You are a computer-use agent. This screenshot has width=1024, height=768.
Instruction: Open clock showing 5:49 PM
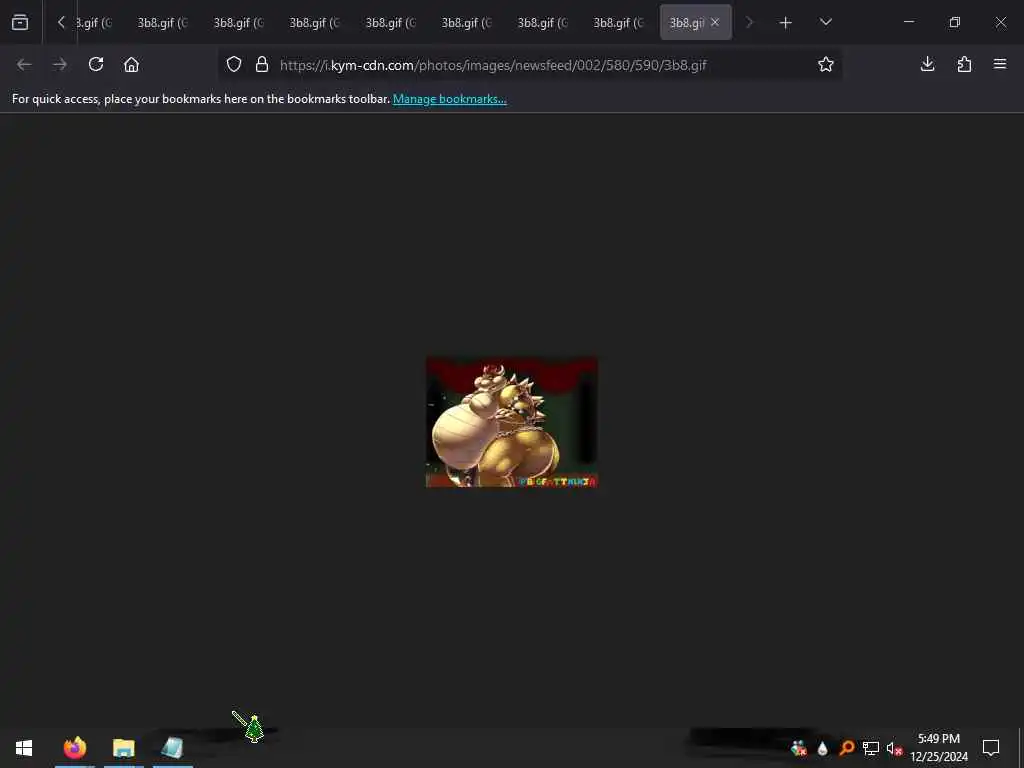(939, 748)
